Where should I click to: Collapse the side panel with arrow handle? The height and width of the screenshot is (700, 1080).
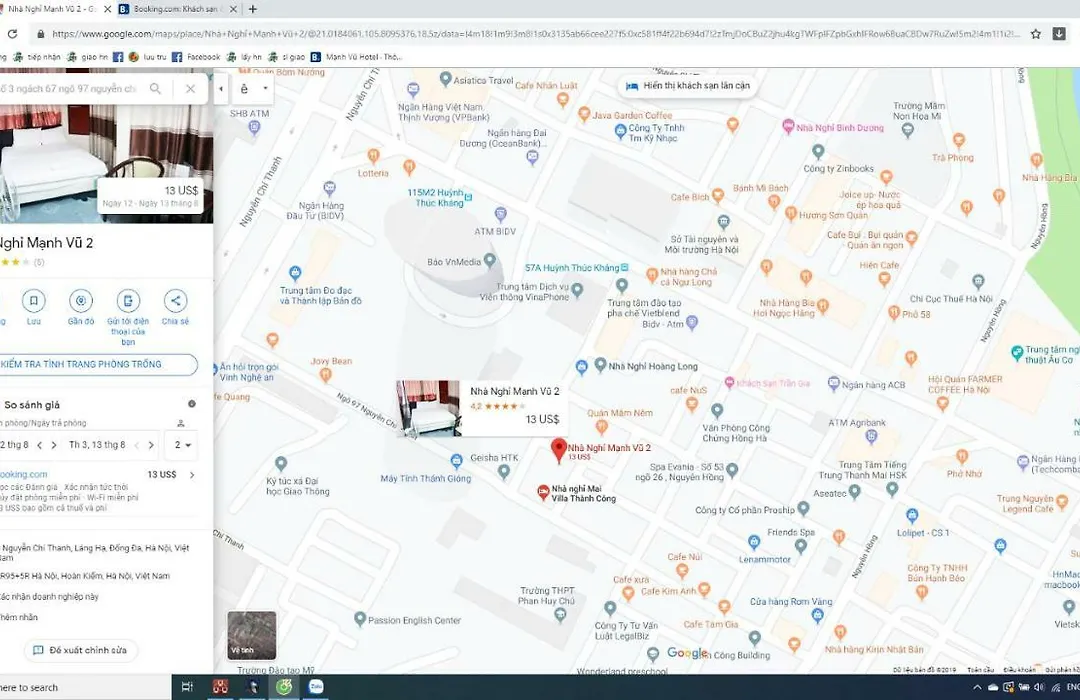pos(220,89)
